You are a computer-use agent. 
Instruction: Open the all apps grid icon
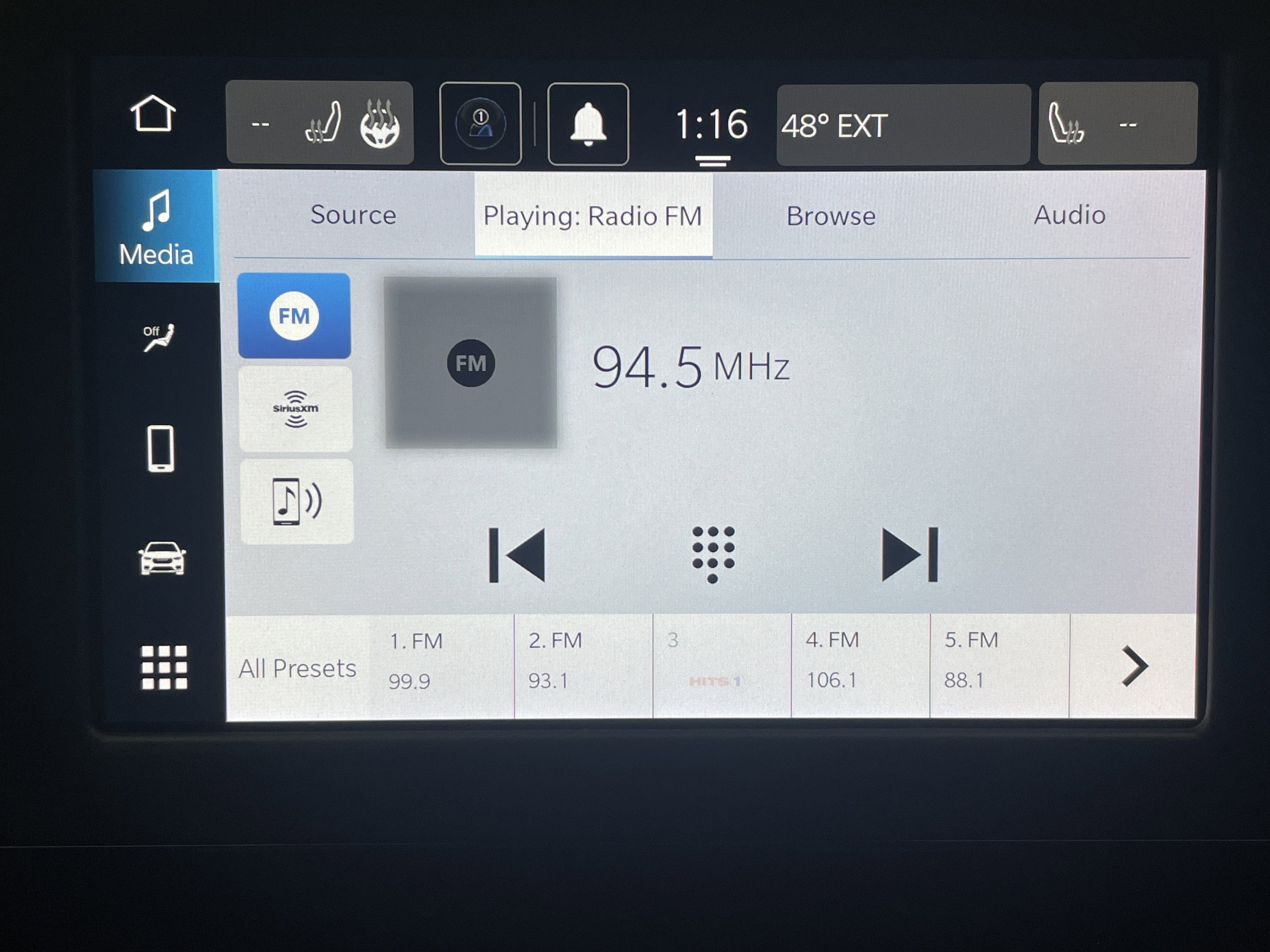point(164,667)
